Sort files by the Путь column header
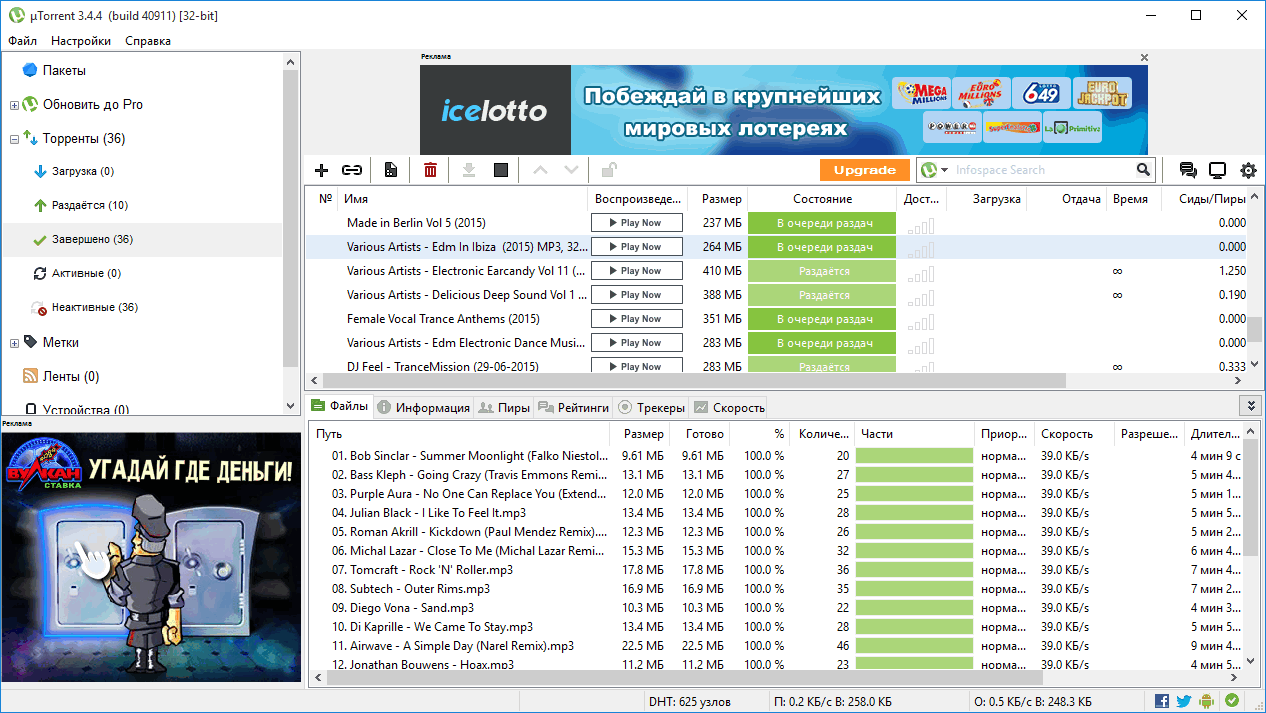The width and height of the screenshot is (1266, 713). click(x=460, y=435)
